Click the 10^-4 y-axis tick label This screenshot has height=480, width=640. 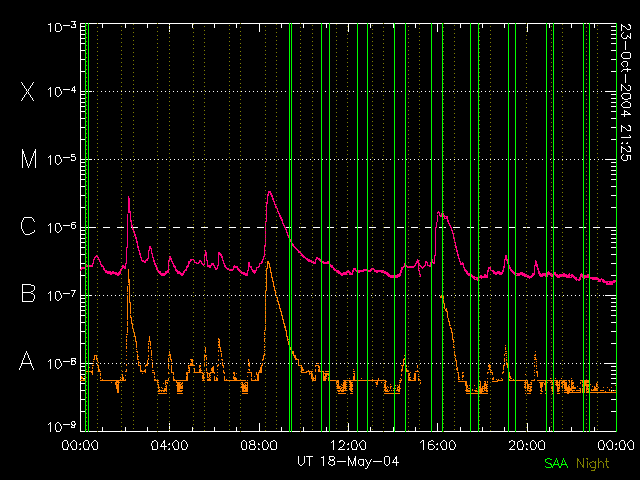[62, 91]
